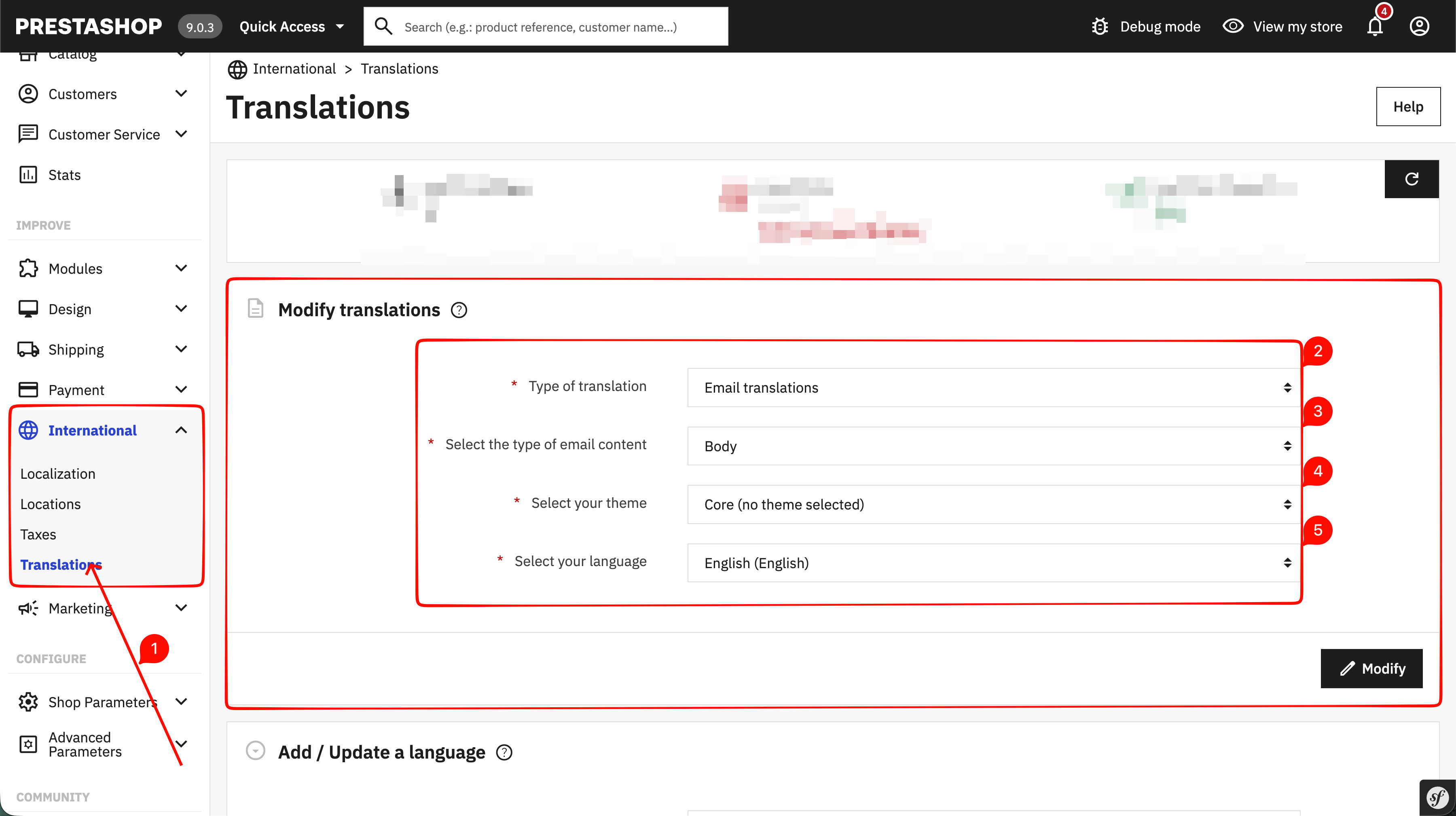Screen dimensions: 1456x816
Task: Click the Modify button
Action: pos(1371,668)
